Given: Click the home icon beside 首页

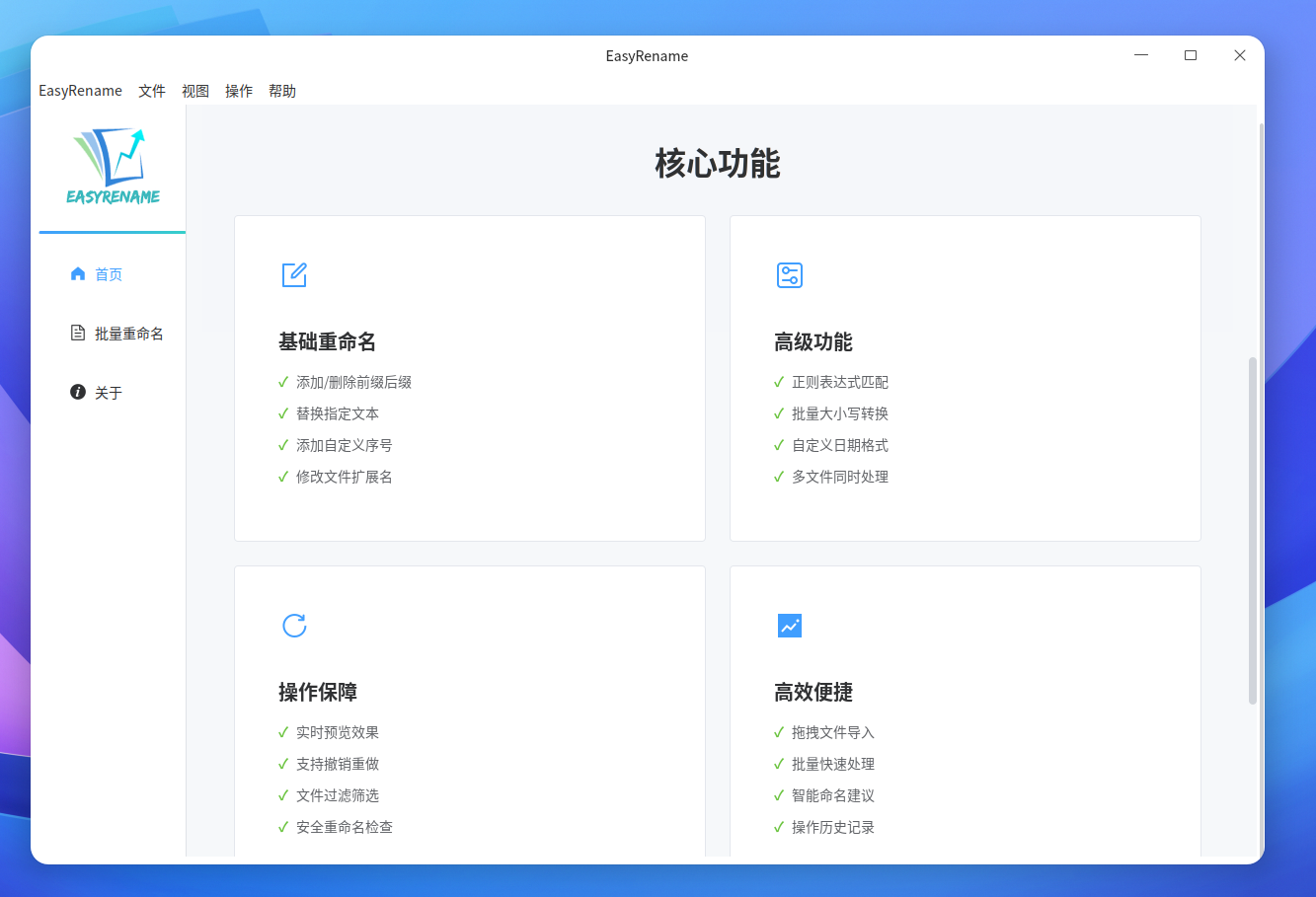Looking at the screenshot, I should pyautogui.click(x=78, y=273).
